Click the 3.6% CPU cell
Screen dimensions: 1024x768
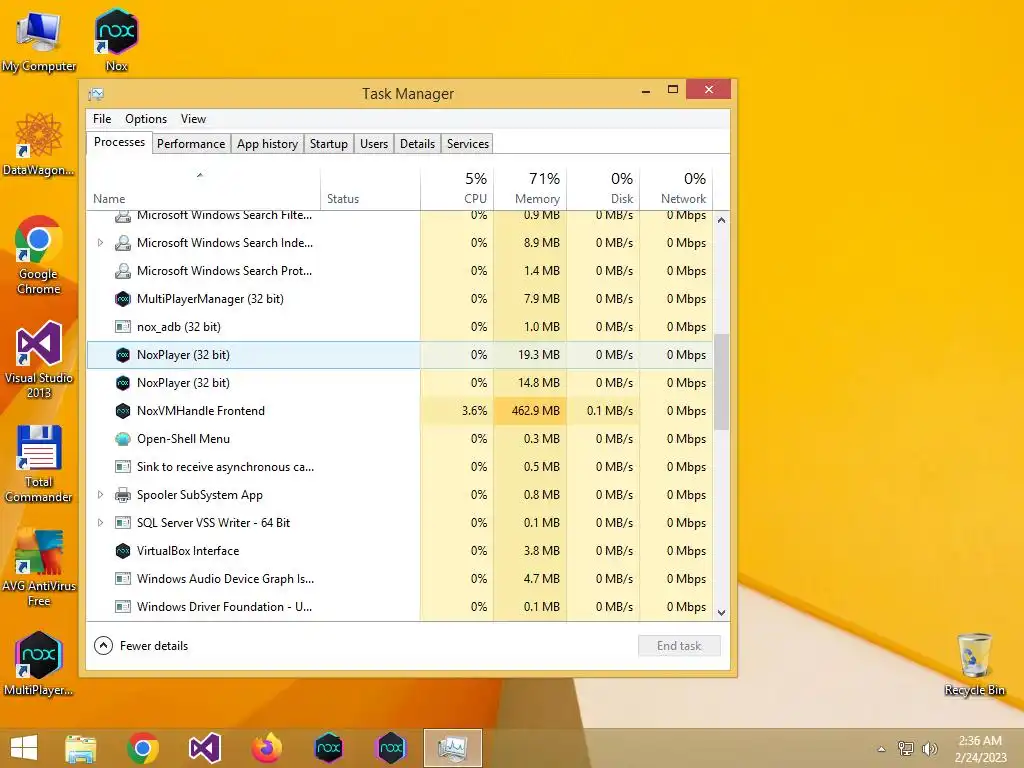tap(457, 411)
